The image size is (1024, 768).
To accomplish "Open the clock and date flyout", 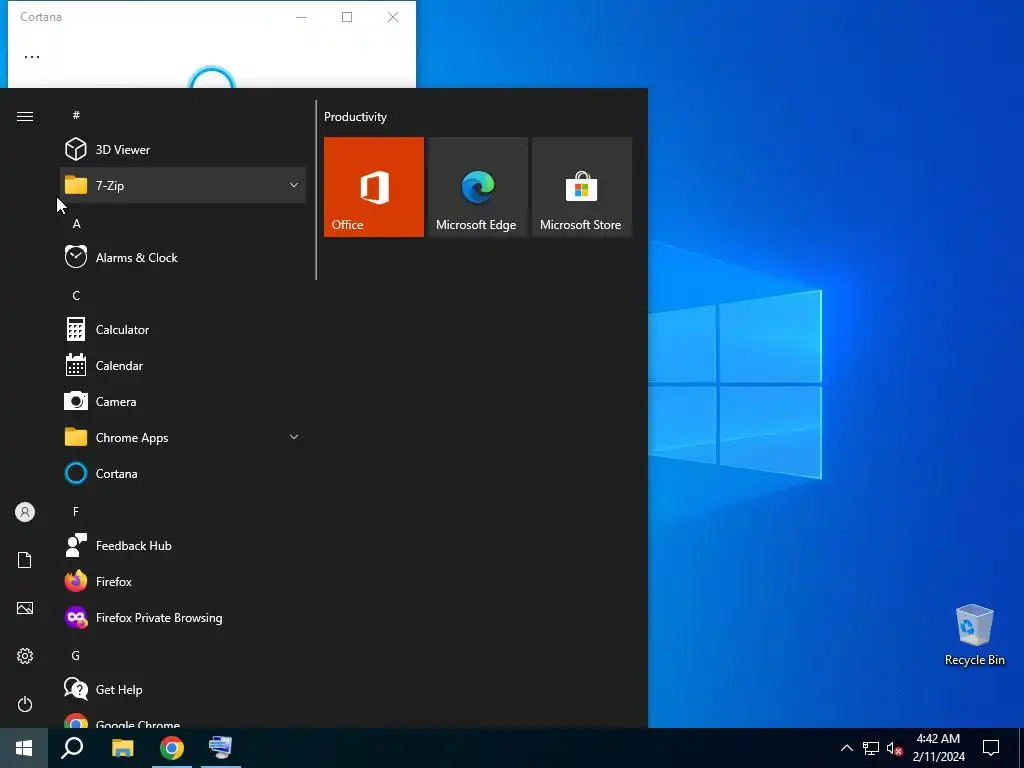I will point(938,748).
